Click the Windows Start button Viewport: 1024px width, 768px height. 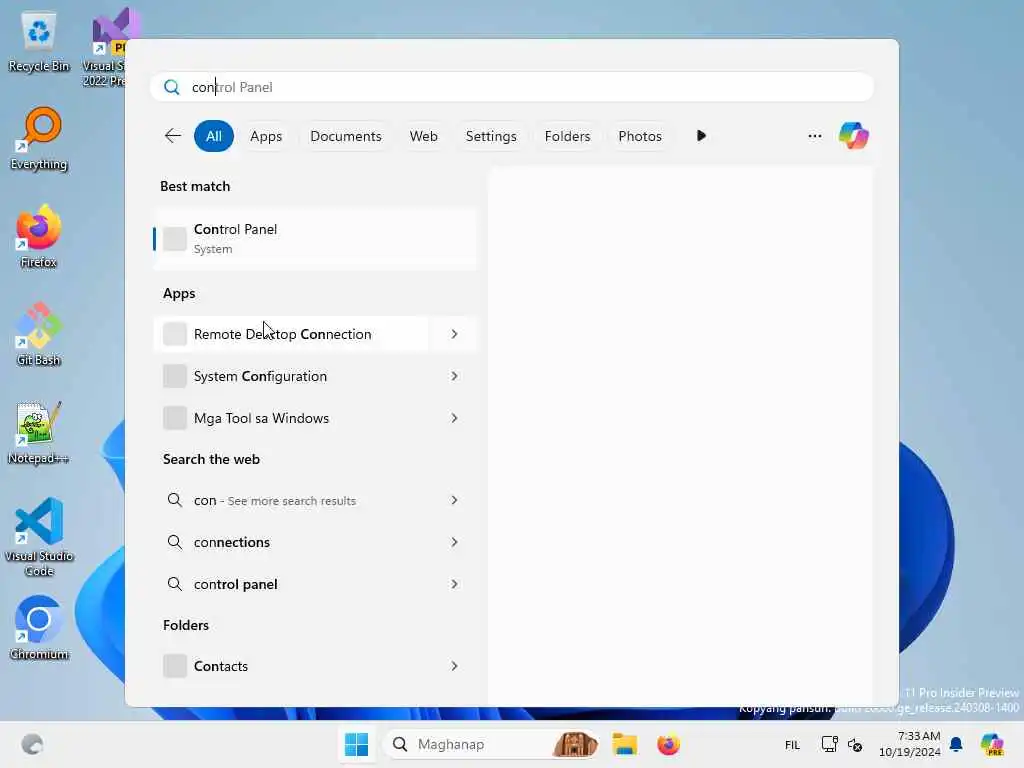pyautogui.click(x=357, y=744)
